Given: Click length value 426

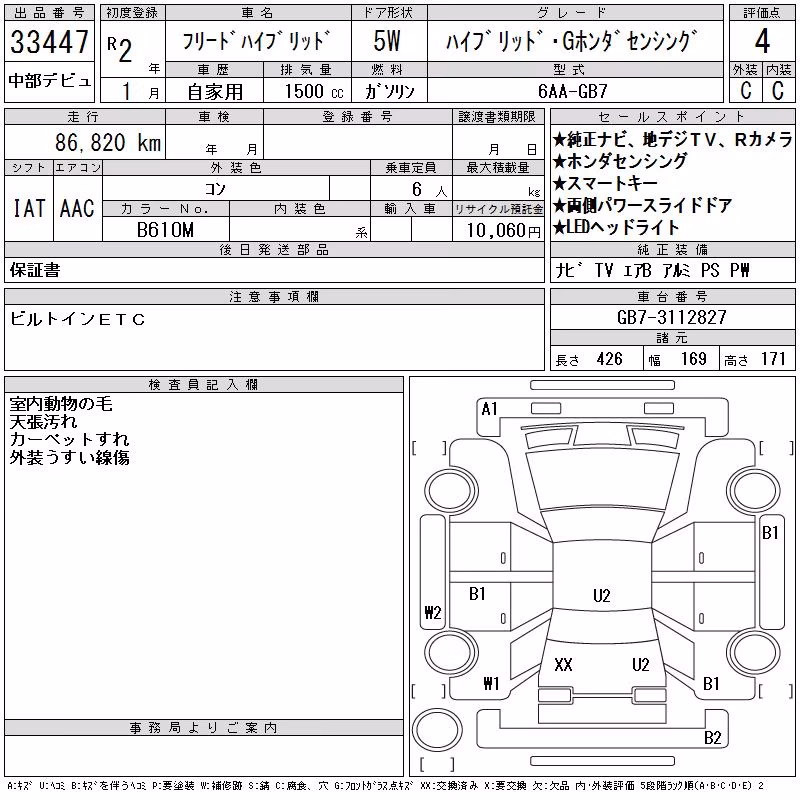Looking at the screenshot, I should click(610, 359).
